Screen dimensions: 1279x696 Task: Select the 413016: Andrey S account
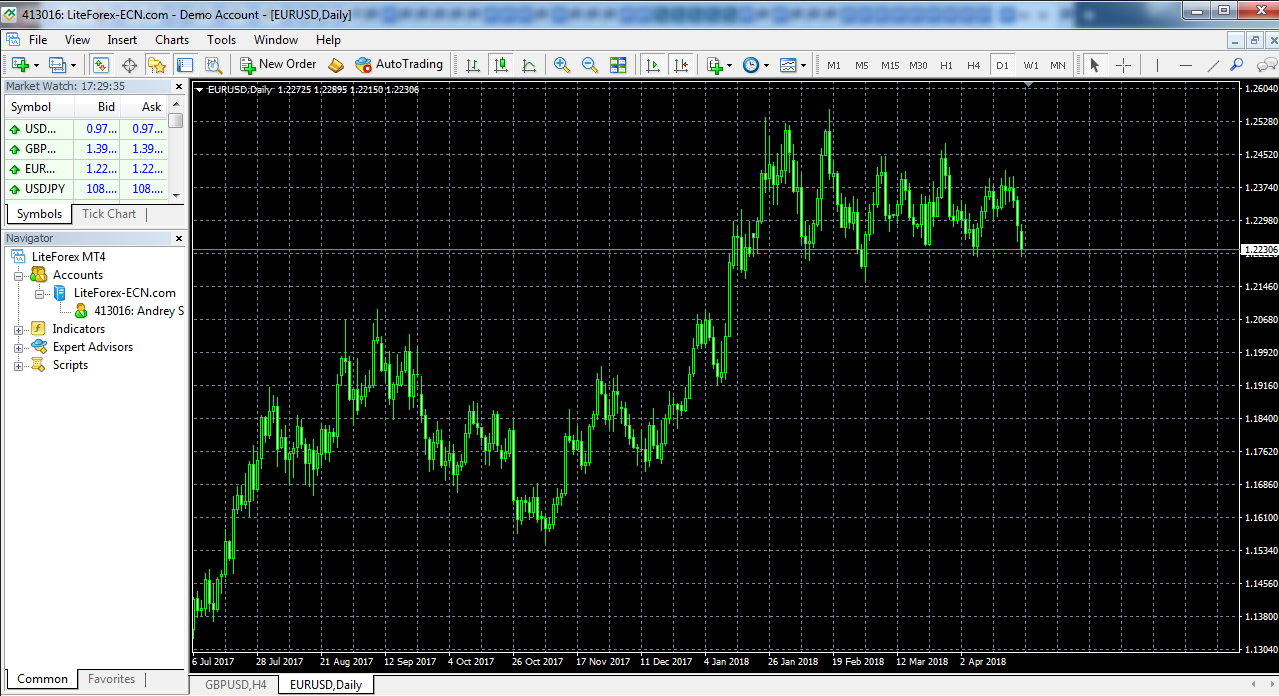point(129,311)
